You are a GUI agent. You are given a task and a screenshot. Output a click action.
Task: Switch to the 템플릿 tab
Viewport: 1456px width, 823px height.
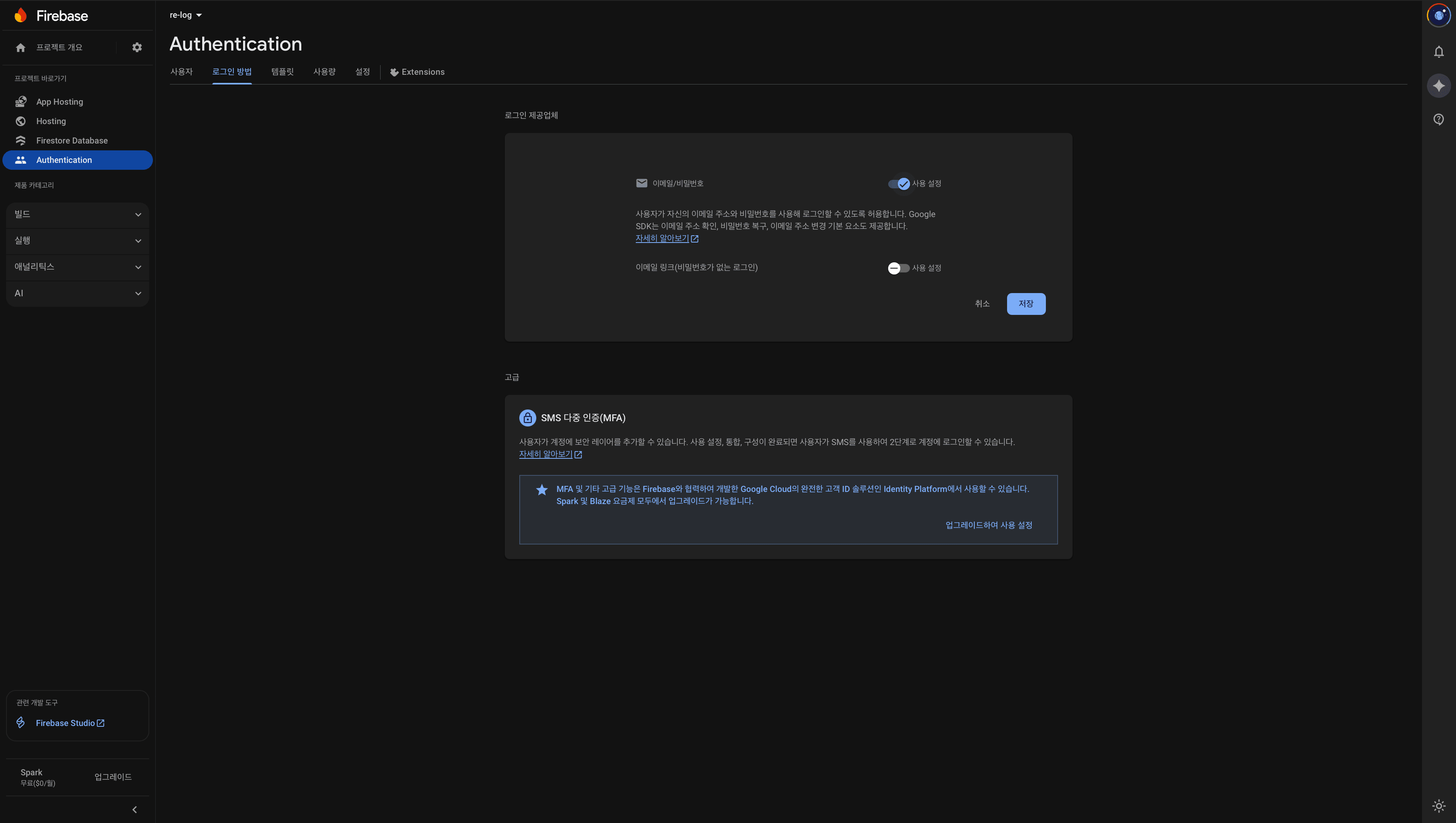click(282, 72)
